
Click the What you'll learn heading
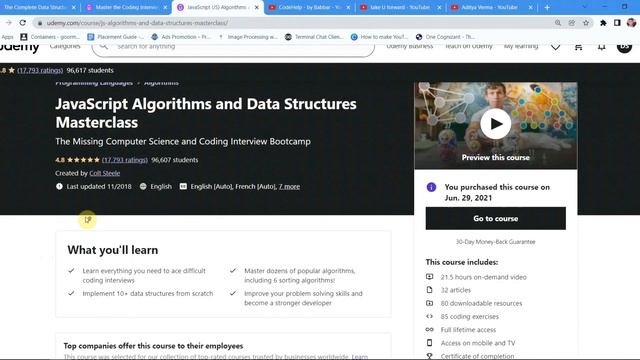113,250
